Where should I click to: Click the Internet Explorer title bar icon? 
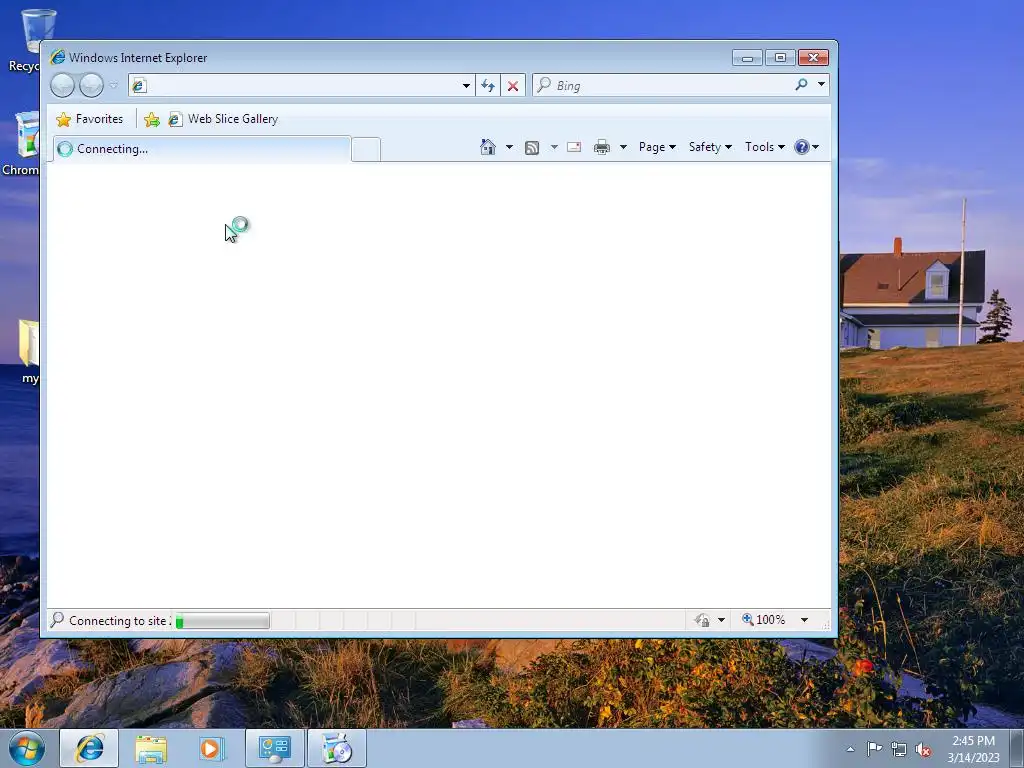point(57,57)
